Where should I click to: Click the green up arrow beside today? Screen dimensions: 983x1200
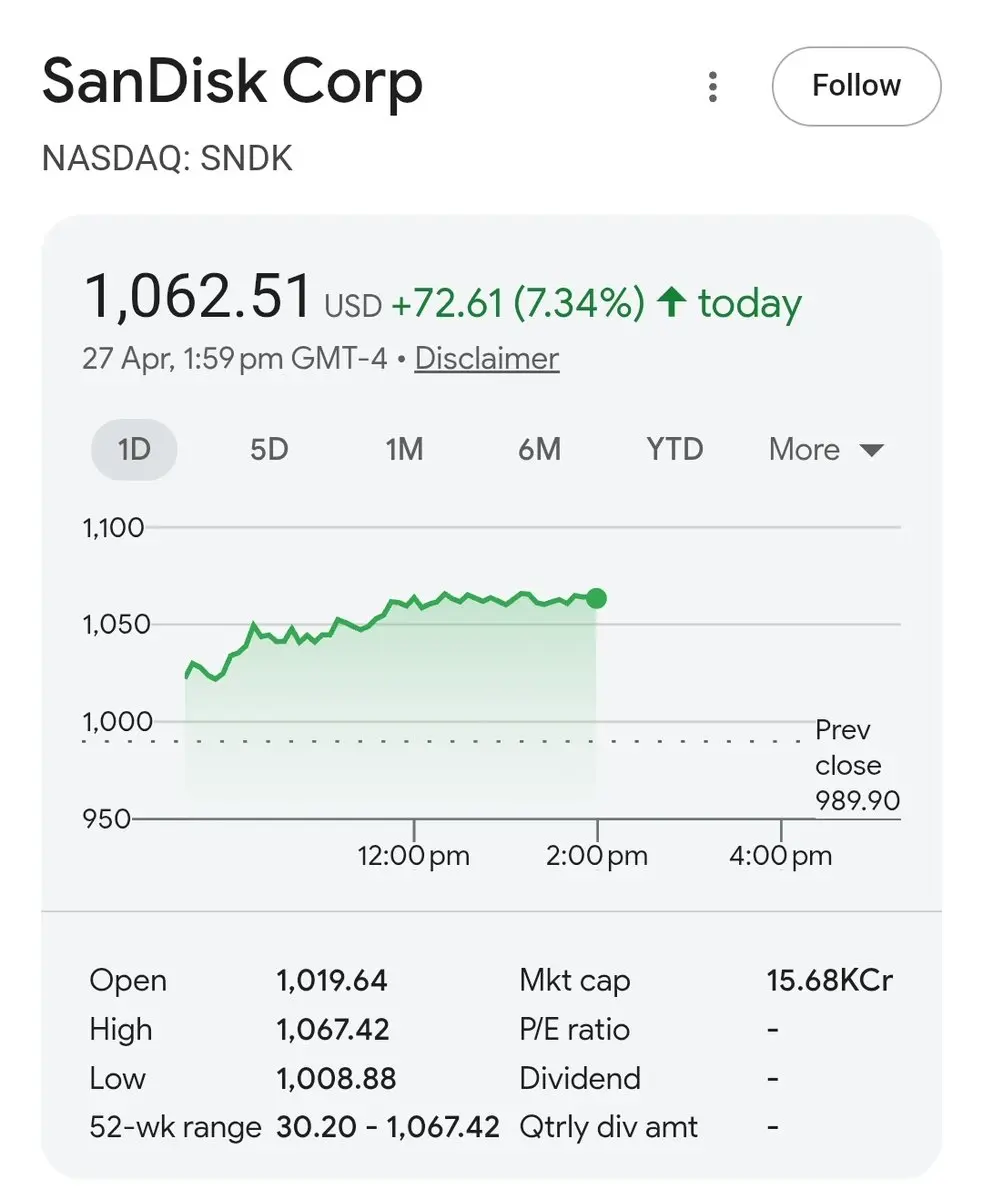671,303
